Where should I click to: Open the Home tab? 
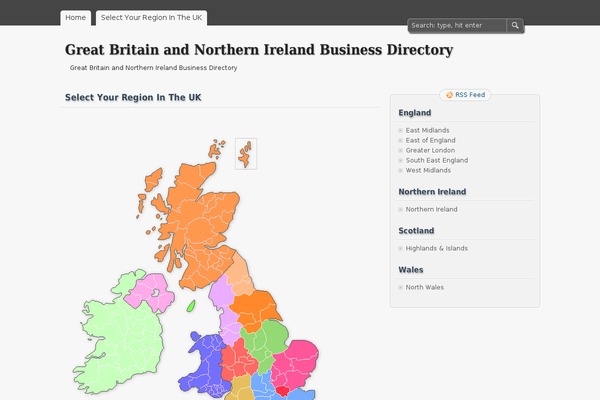tap(75, 18)
